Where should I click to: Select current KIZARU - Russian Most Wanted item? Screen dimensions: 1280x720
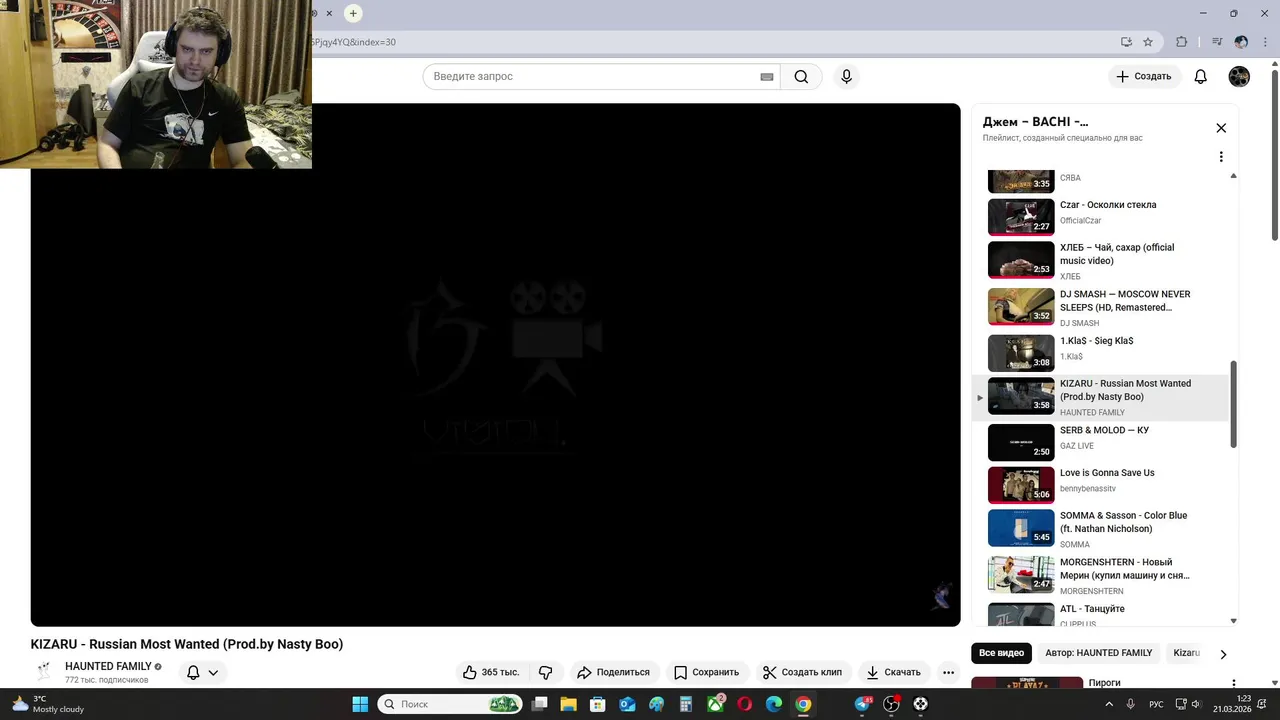(1100, 397)
